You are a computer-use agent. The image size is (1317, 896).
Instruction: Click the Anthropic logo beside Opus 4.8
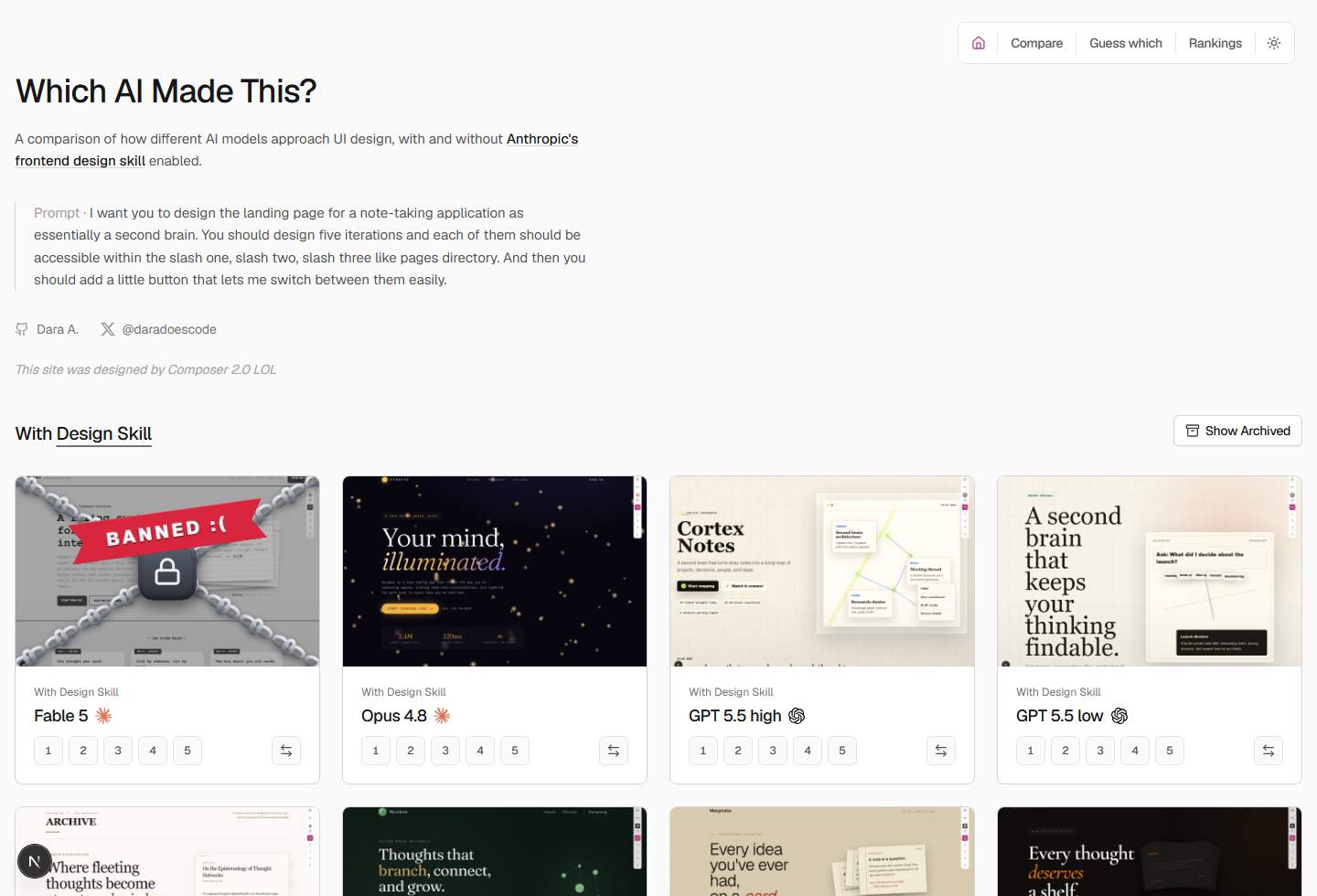click(443, 716)
